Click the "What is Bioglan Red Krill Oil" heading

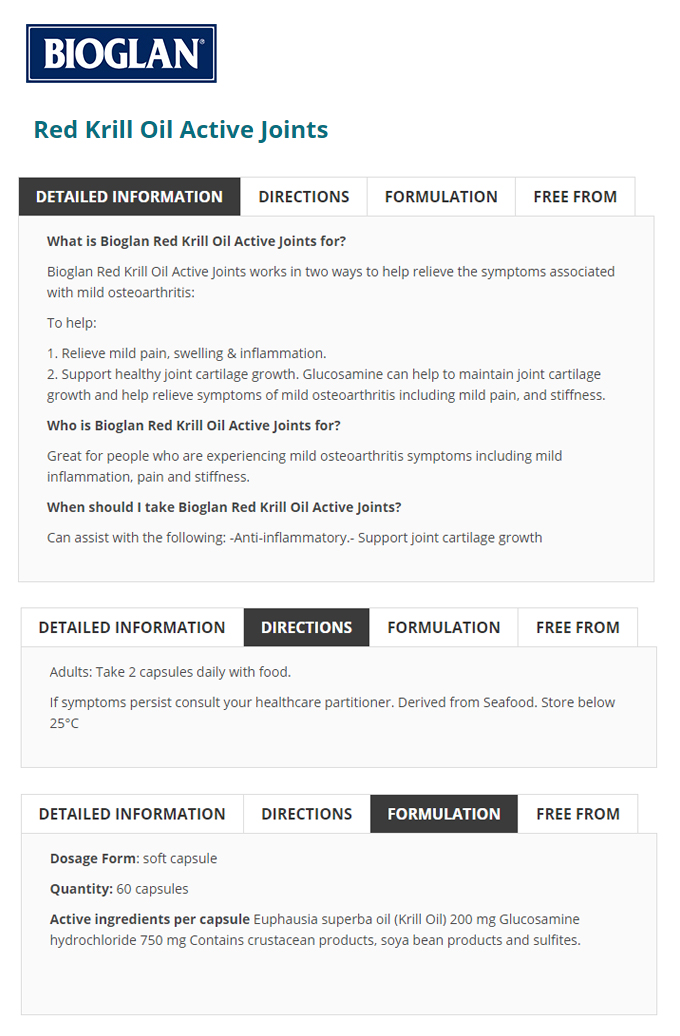pos(196,241)
